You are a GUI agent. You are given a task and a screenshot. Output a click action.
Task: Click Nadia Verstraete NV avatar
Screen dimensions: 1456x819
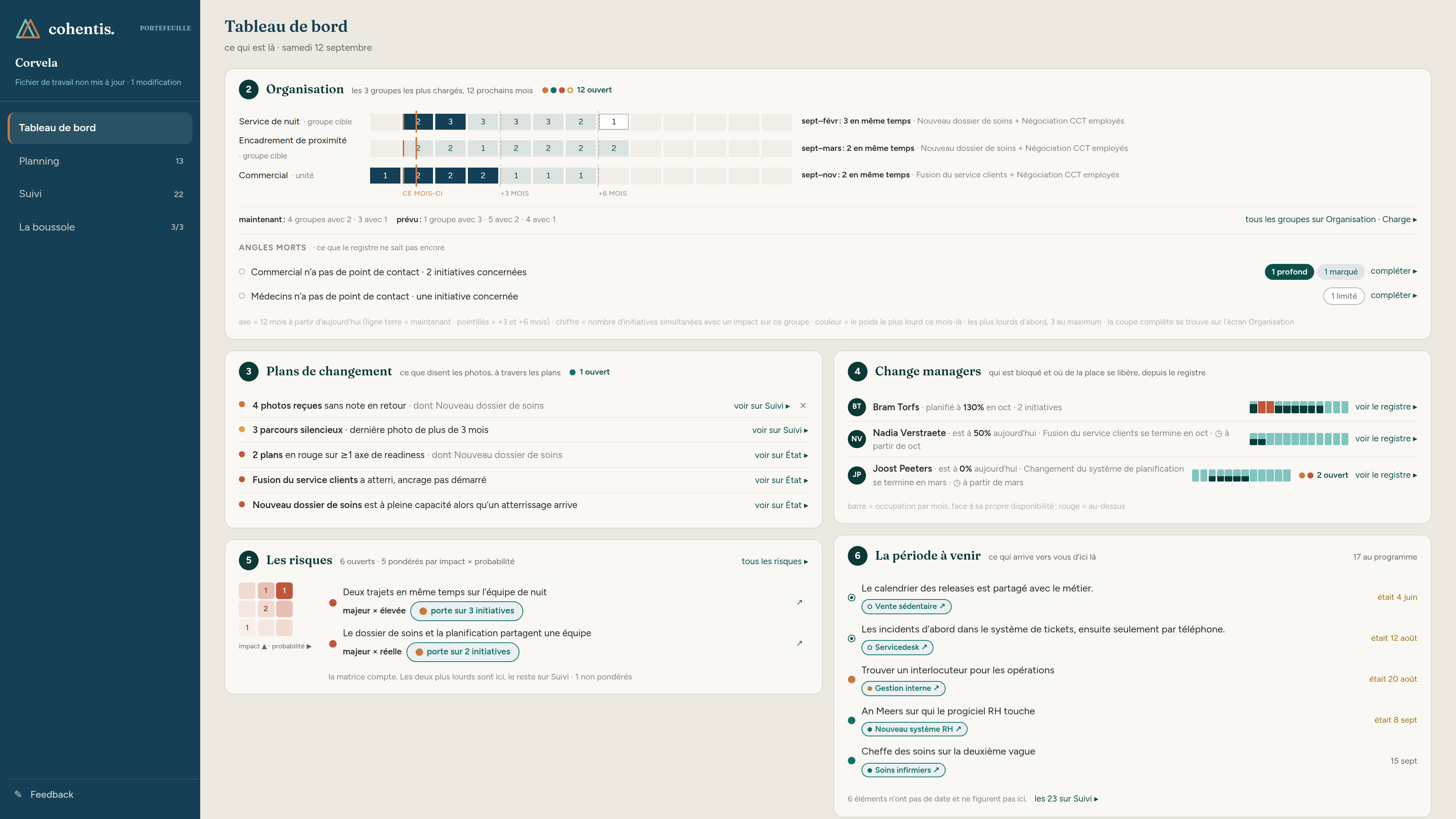pyautogui.click(x=857, y=439)
